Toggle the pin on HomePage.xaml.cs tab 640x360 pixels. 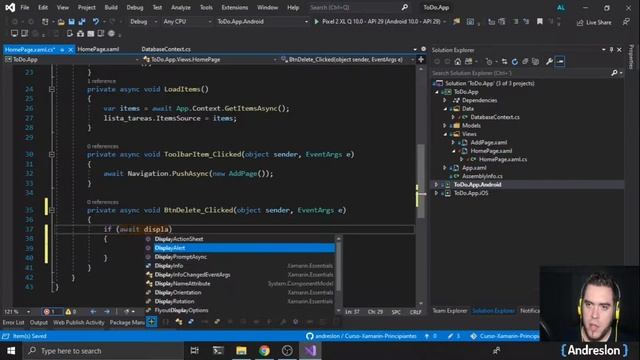[x=62, y=49]
